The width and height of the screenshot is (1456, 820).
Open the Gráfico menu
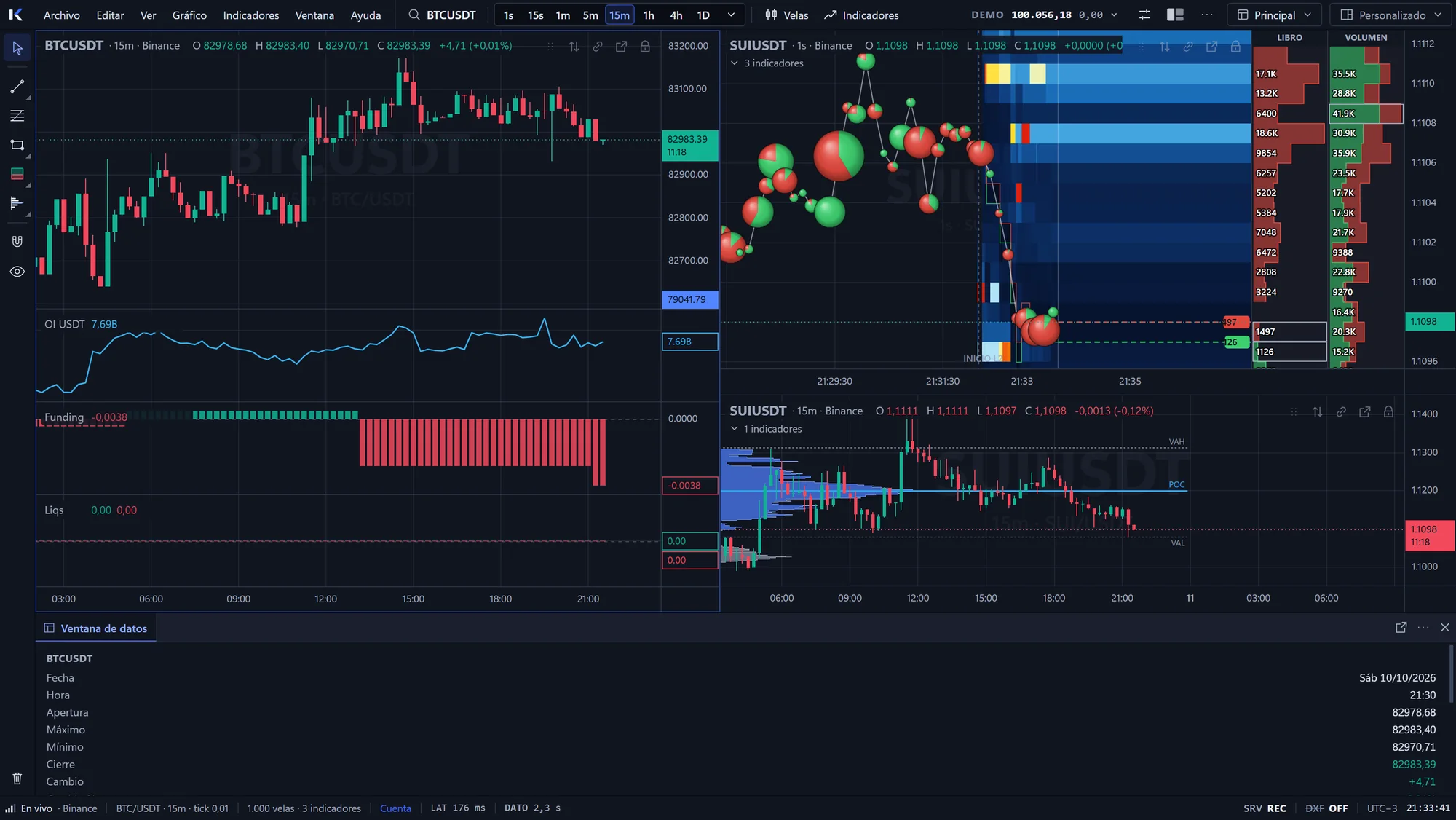[189, 15]
